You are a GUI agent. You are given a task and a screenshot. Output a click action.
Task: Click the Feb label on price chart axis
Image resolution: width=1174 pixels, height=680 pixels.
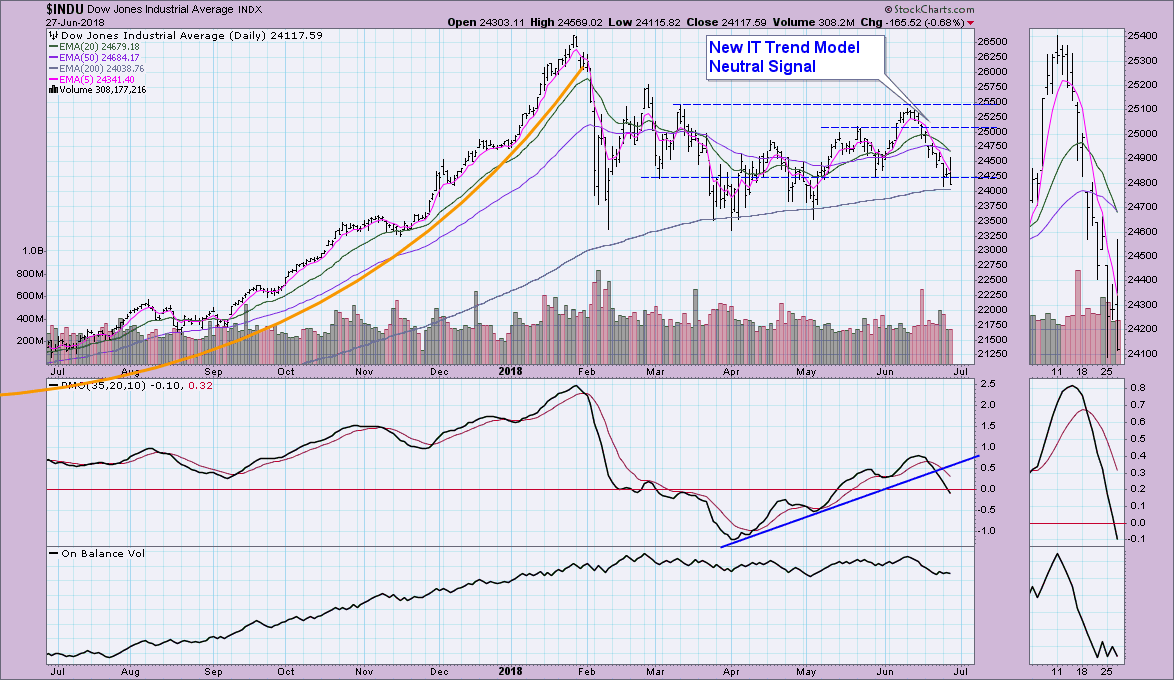586,371
